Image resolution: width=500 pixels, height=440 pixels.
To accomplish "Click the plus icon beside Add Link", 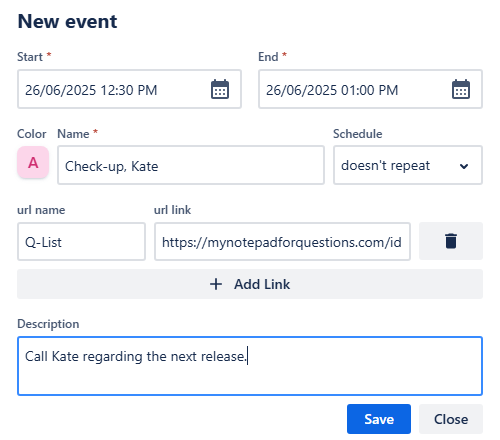I will (216, 284).
